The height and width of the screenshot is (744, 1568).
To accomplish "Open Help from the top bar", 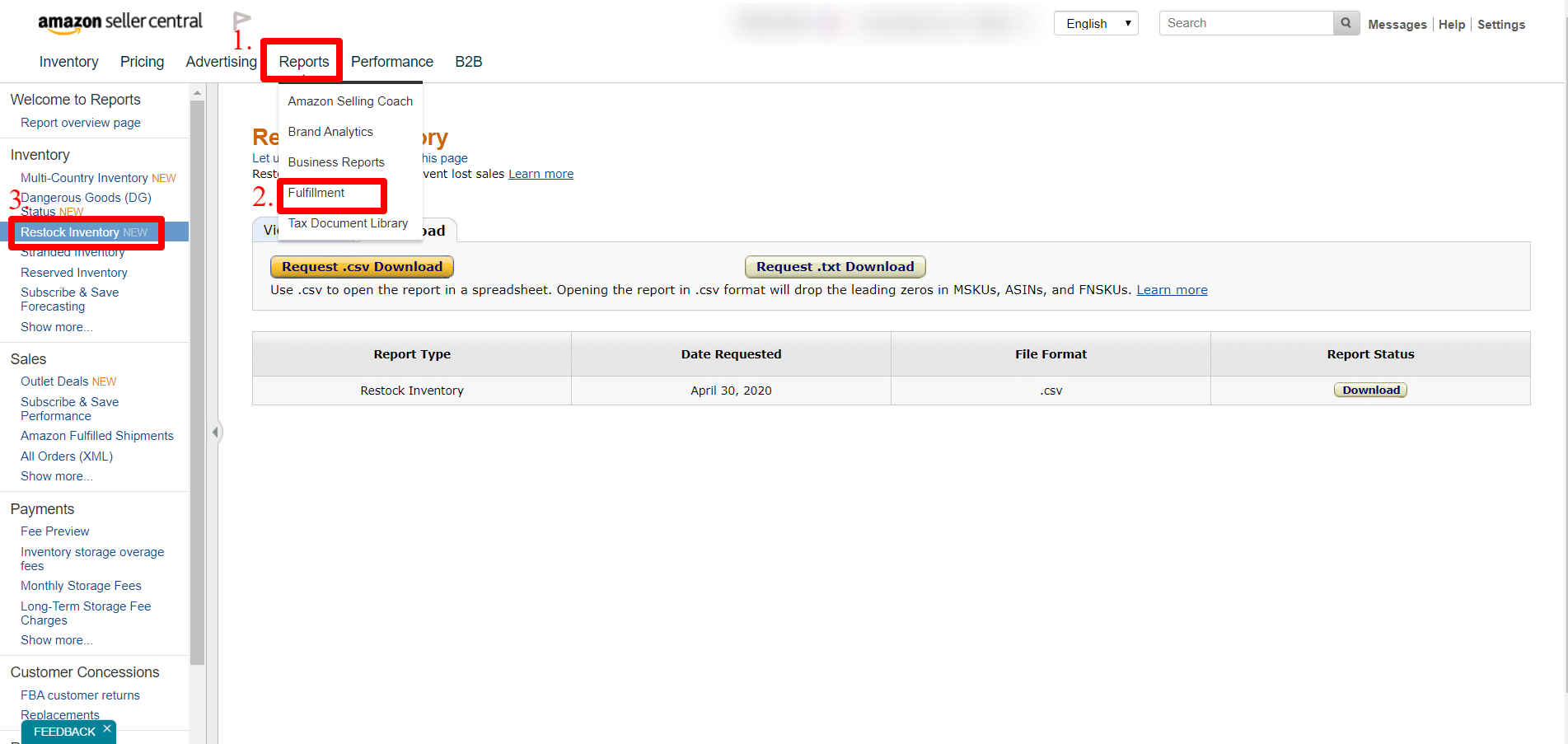I will pos(1452,24).
